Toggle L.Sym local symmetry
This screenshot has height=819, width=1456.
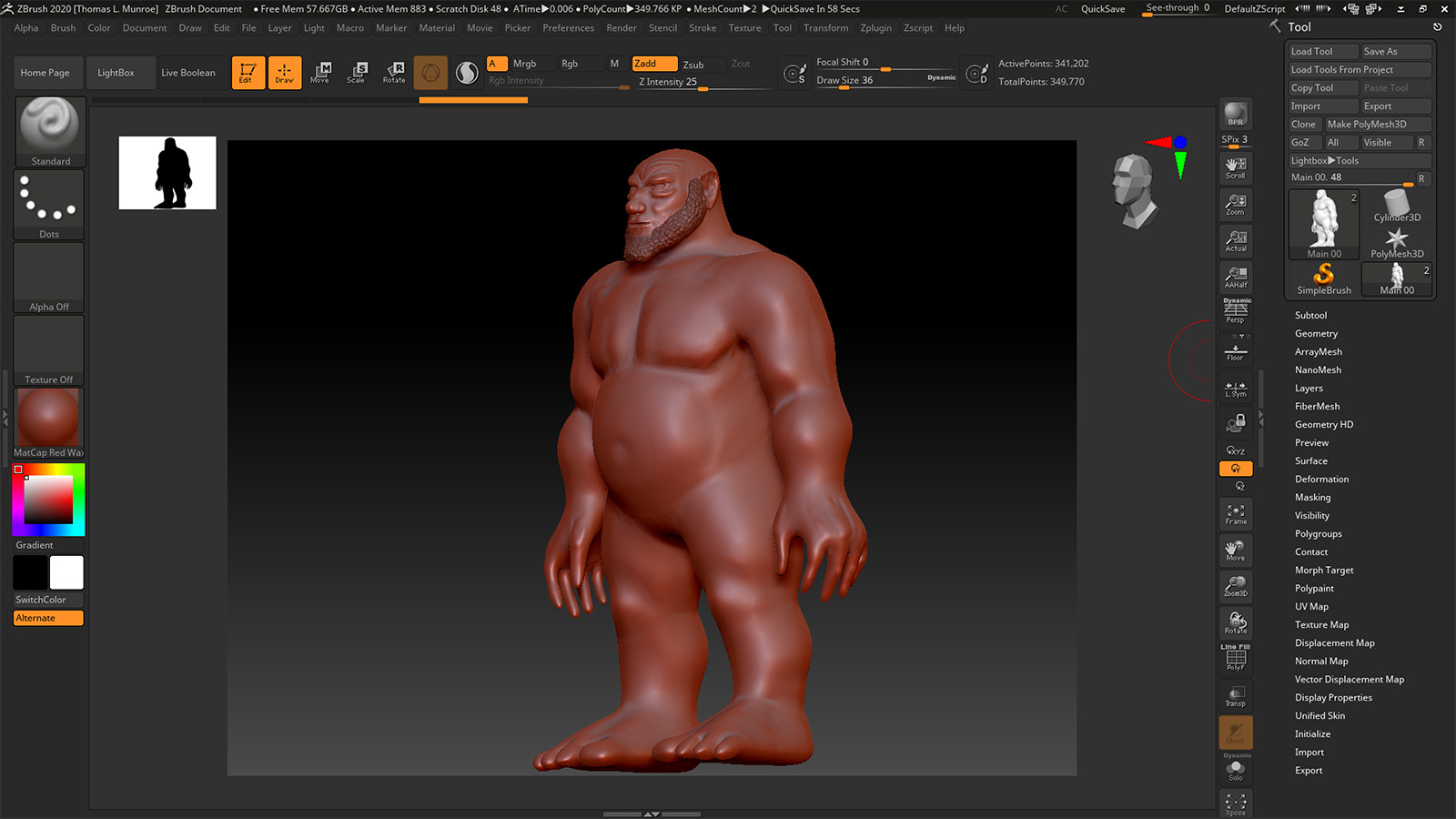[x=1236, y=389]
